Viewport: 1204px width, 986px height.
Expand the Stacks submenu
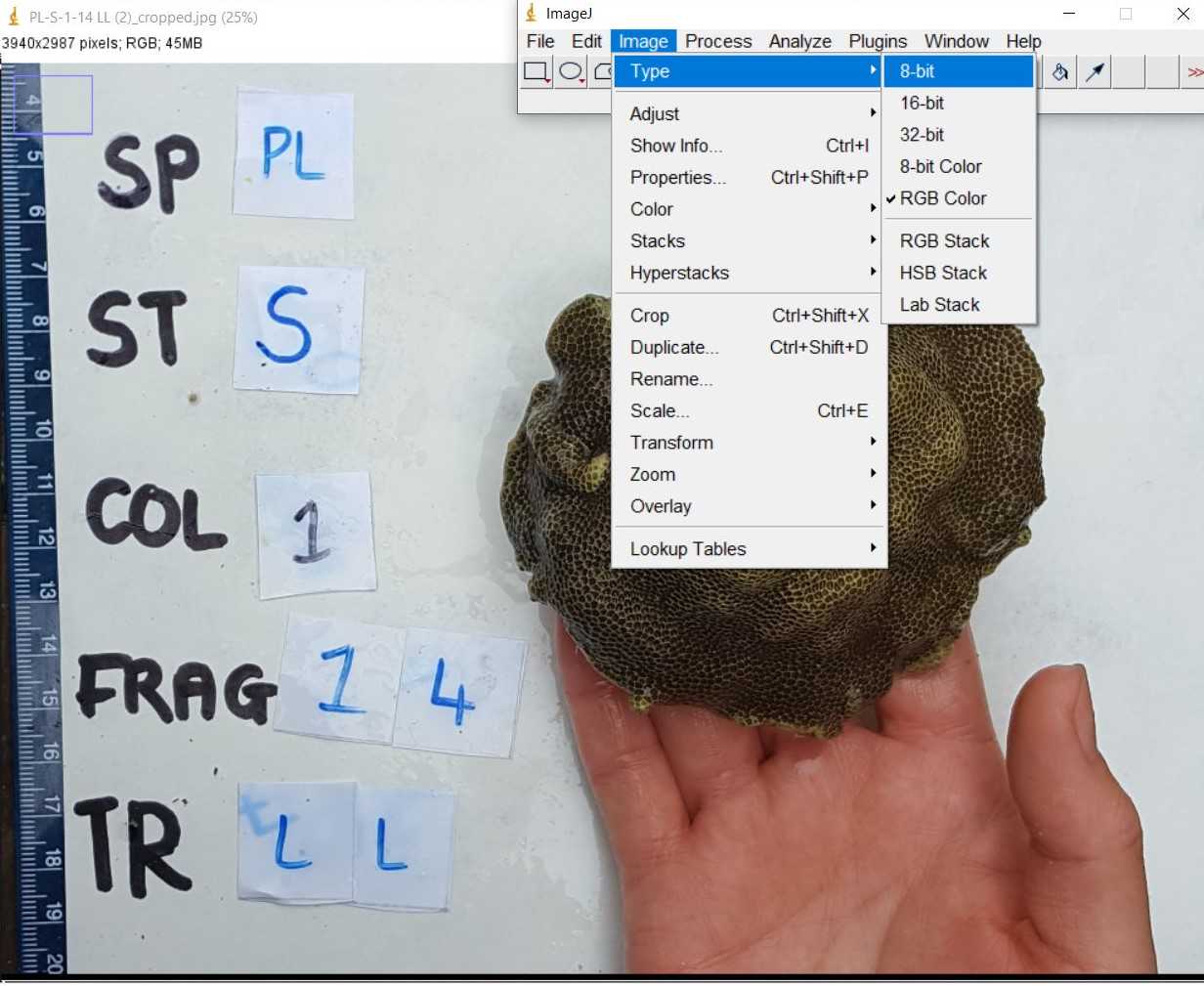(x=749, y=240)
